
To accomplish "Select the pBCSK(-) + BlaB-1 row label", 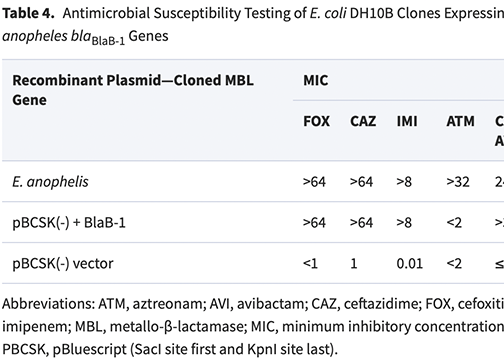I will 69,223.
